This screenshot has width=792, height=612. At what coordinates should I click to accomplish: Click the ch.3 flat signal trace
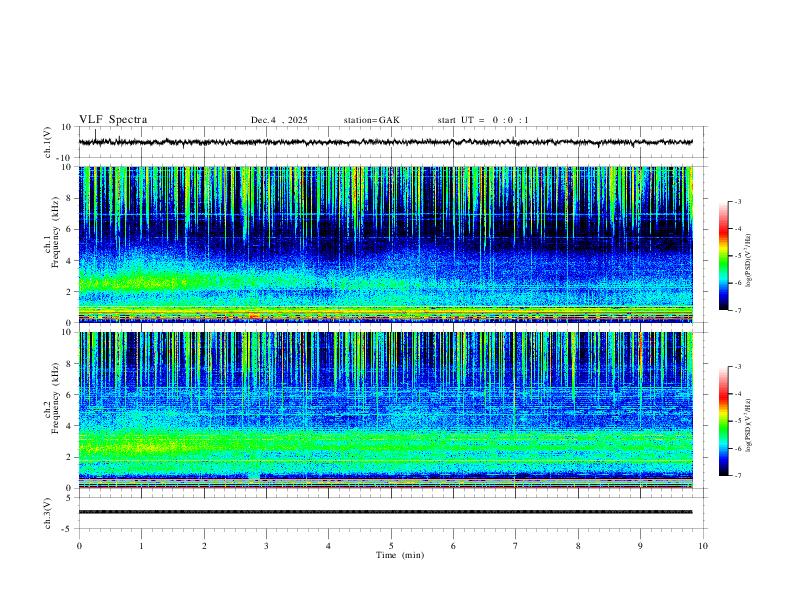click(385, 512)
